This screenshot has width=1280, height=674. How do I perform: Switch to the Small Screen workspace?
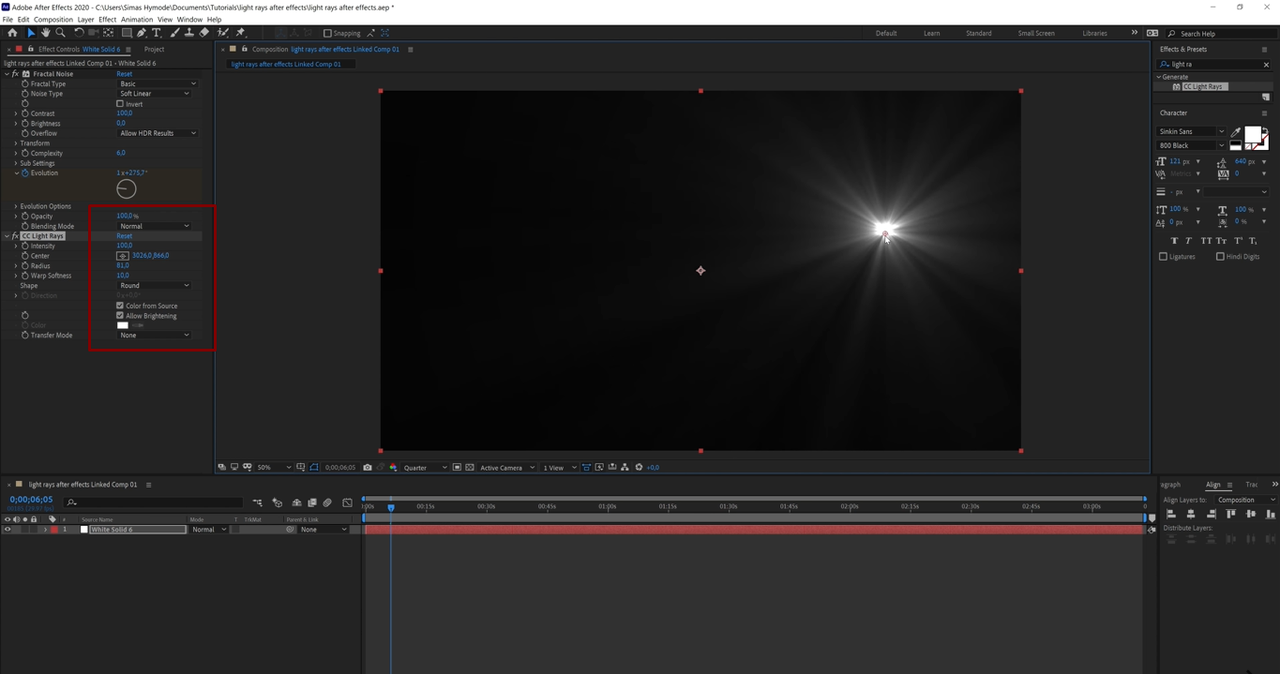[1036, 33]
